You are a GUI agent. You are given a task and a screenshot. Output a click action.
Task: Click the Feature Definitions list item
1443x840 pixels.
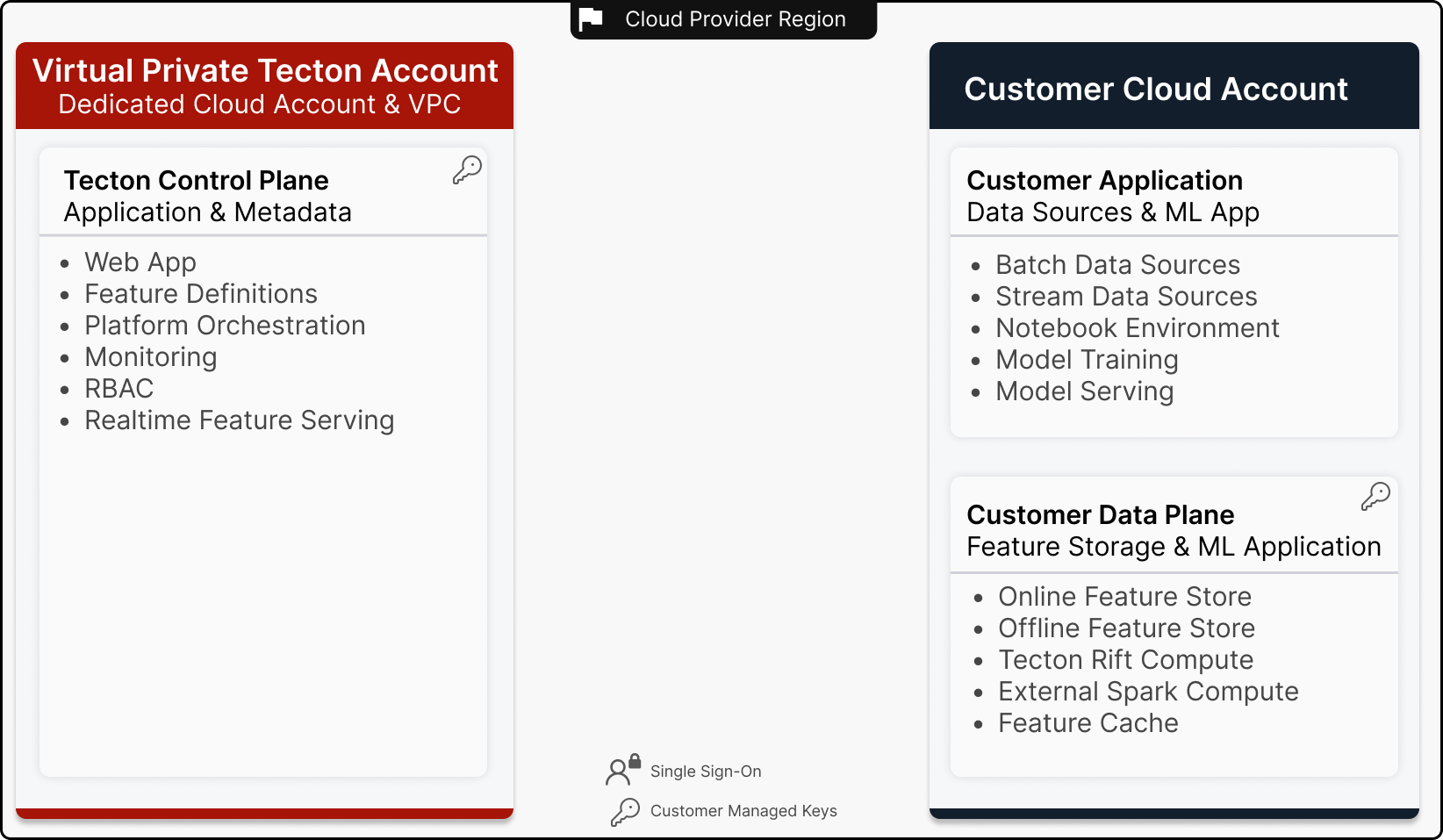click(x=201, y=294)
